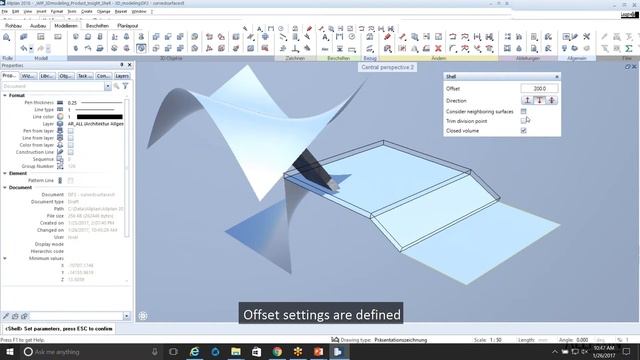Collapse the Element section
640x360 pixels.
tap(5, 173)
